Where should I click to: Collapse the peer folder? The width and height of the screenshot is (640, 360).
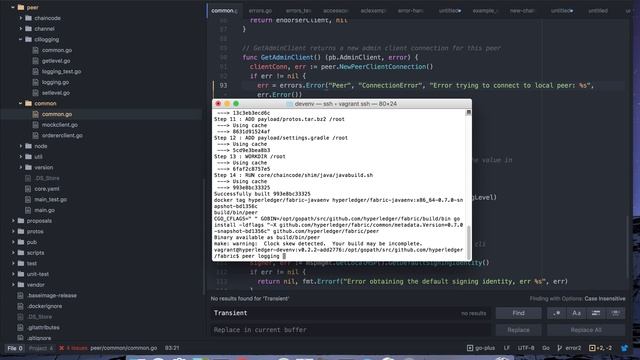coord(13,7)
